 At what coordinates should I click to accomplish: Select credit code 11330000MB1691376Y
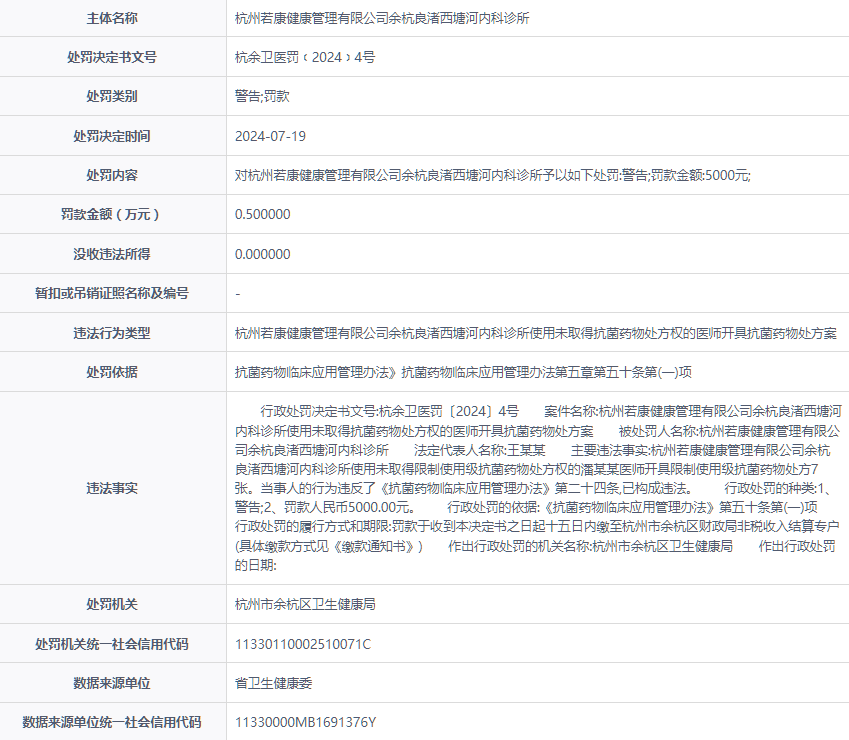coord(305,722)
